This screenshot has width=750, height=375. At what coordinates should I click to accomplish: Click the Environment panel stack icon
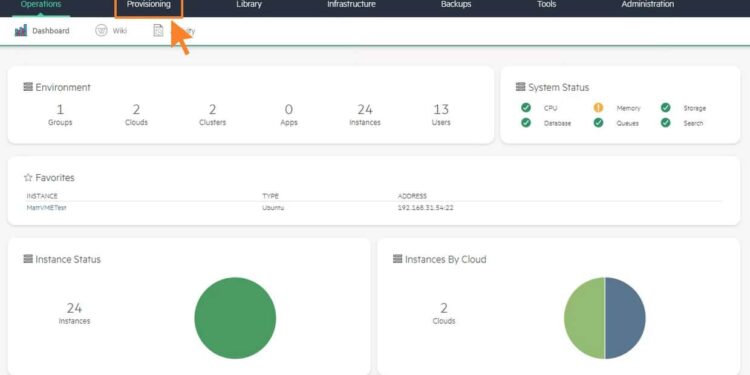[x=28, y=87]
